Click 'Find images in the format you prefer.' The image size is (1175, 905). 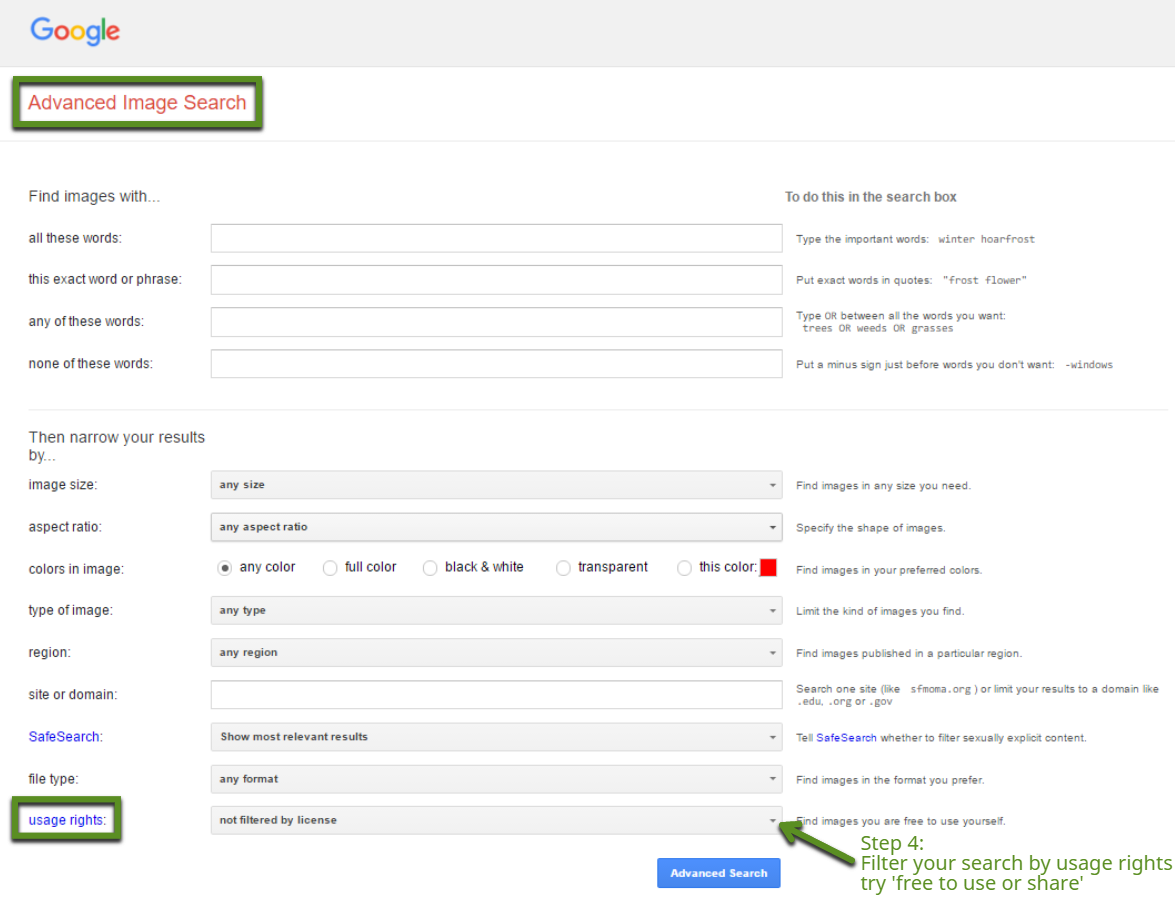click(x=890, y=780)
